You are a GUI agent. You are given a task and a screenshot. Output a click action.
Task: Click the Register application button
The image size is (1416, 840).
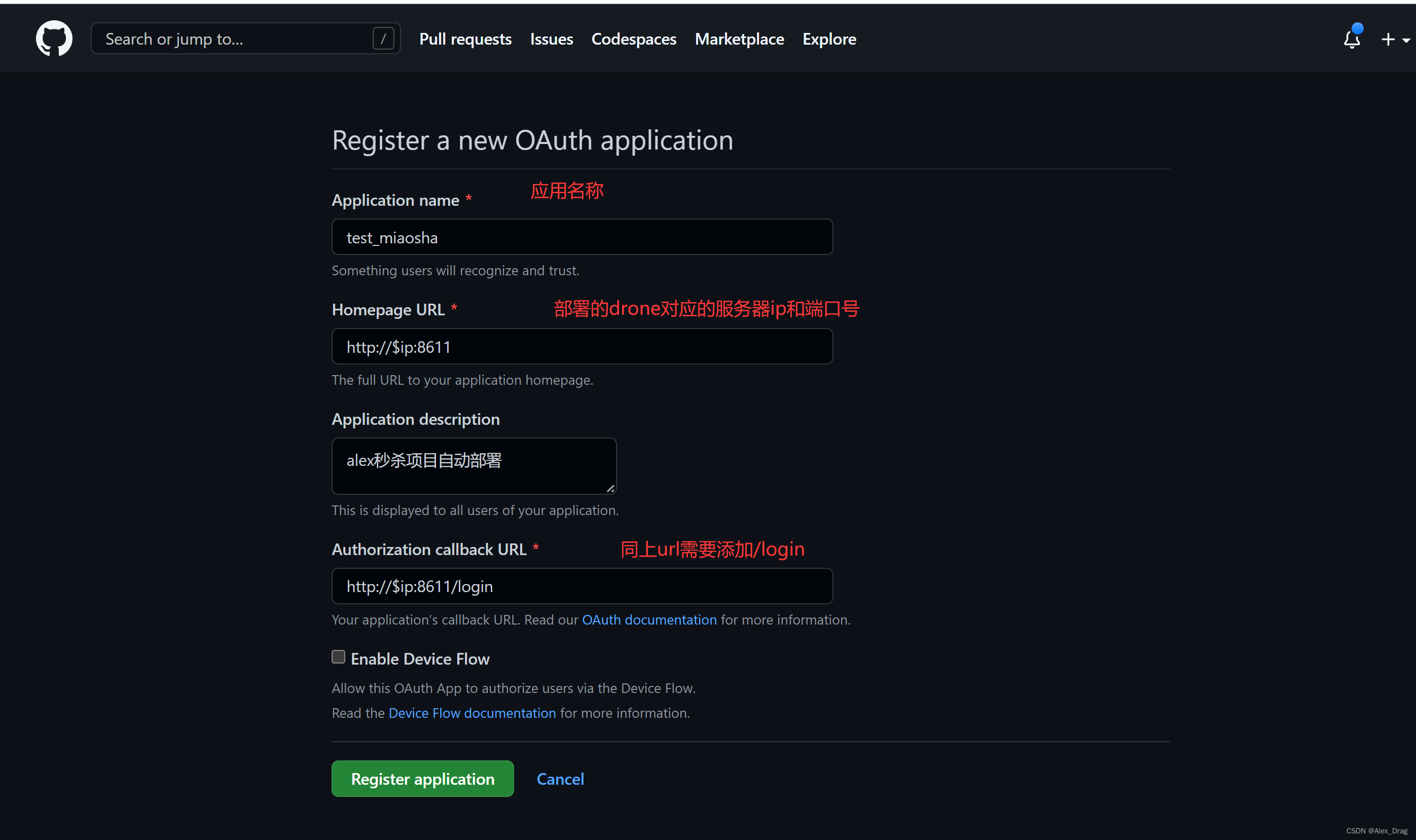click(422, 779)
